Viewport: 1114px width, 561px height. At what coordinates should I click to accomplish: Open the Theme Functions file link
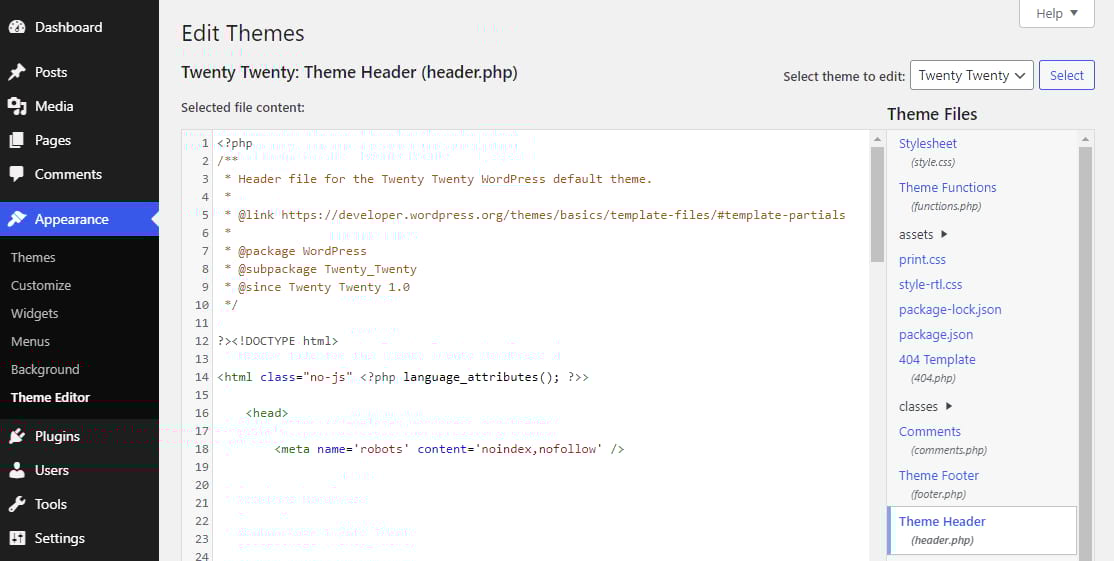(947, 187)
